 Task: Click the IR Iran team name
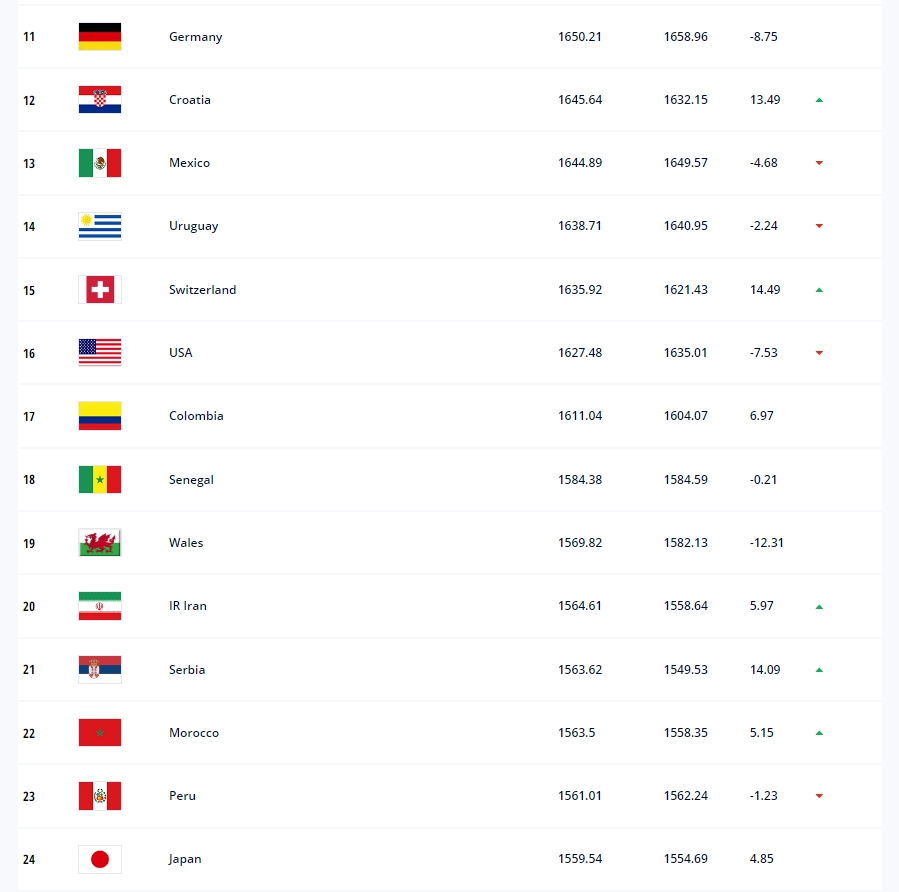point(188,606)
